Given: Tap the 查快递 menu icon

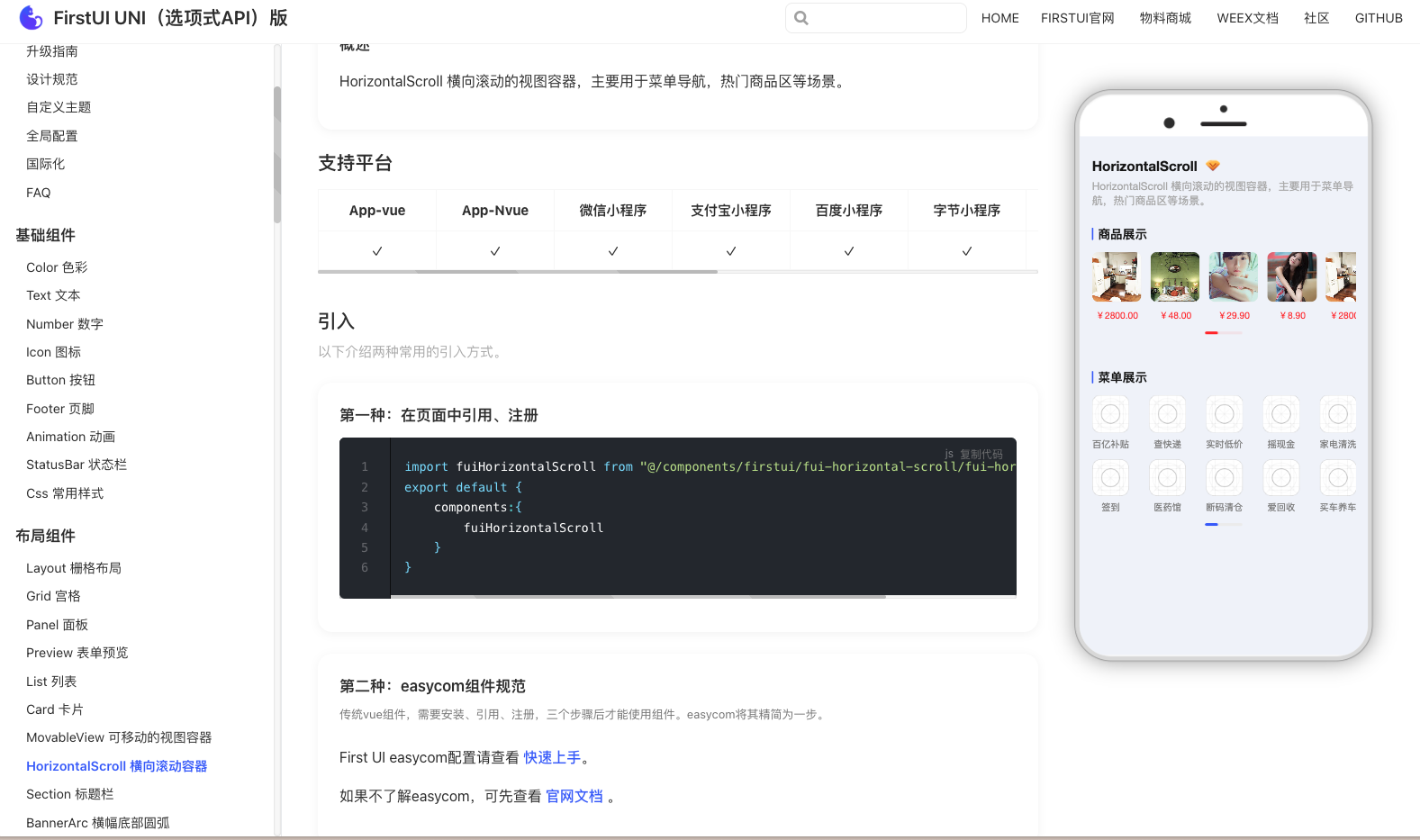Looking at the screenshot, I should (1167, 414).
